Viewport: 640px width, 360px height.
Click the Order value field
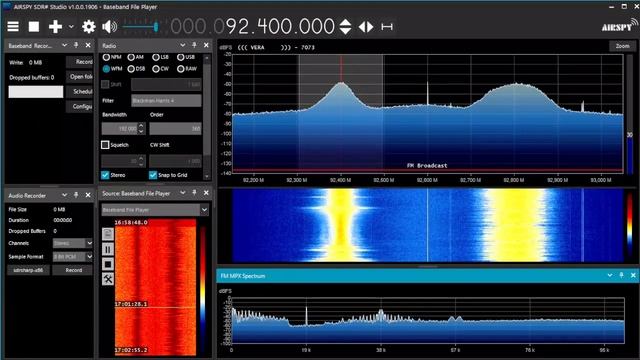(x=175, y=129)
